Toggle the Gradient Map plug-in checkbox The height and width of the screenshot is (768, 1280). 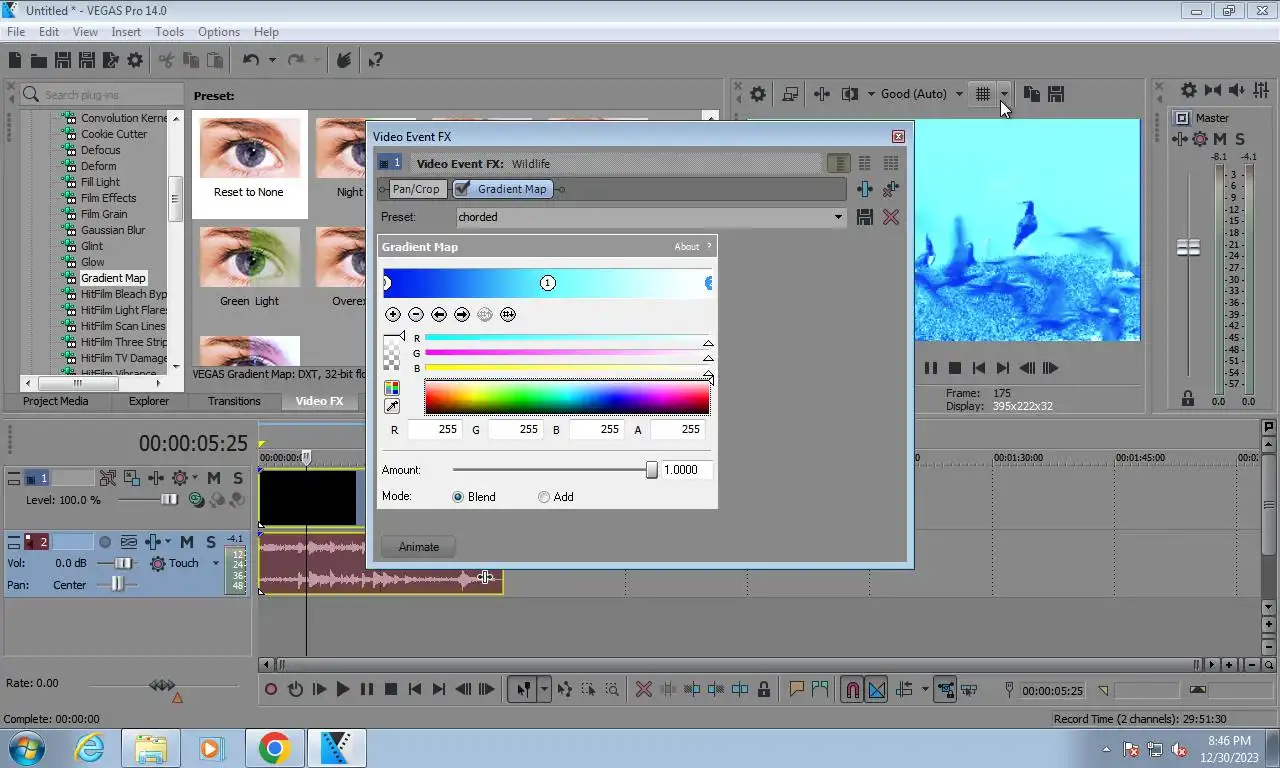(462, 189)
